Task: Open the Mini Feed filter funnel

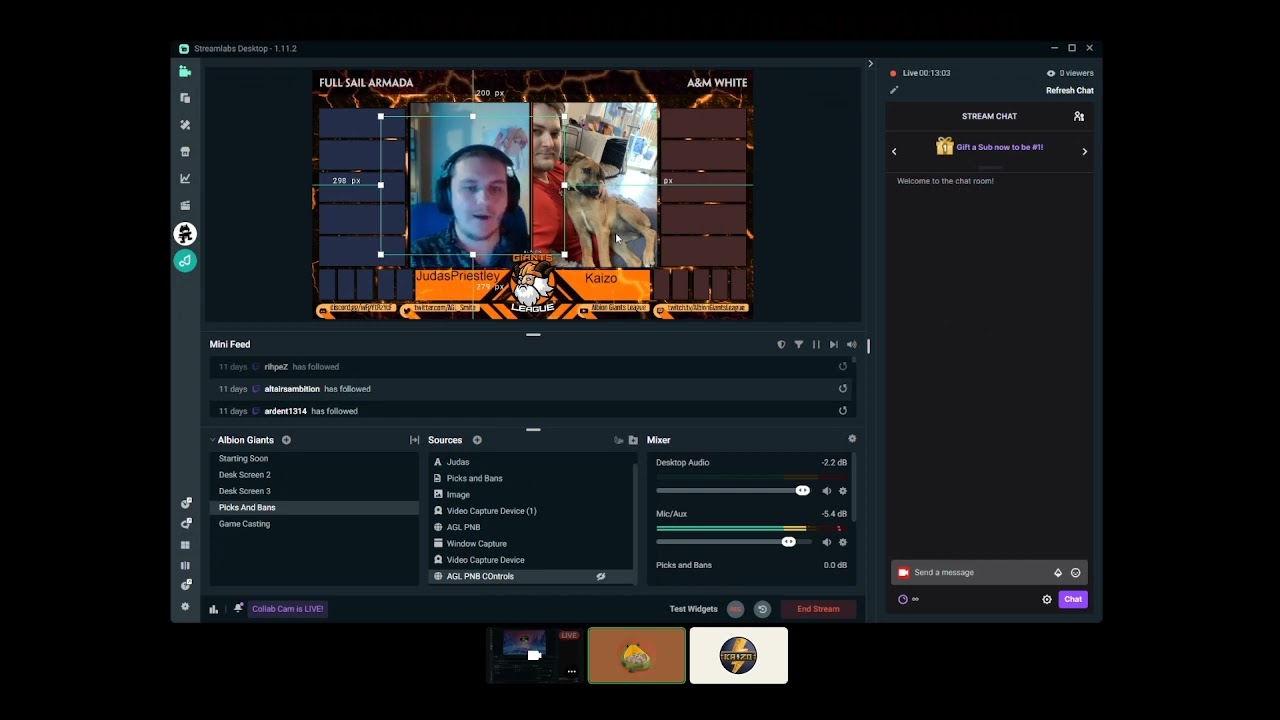Action: 799,344
